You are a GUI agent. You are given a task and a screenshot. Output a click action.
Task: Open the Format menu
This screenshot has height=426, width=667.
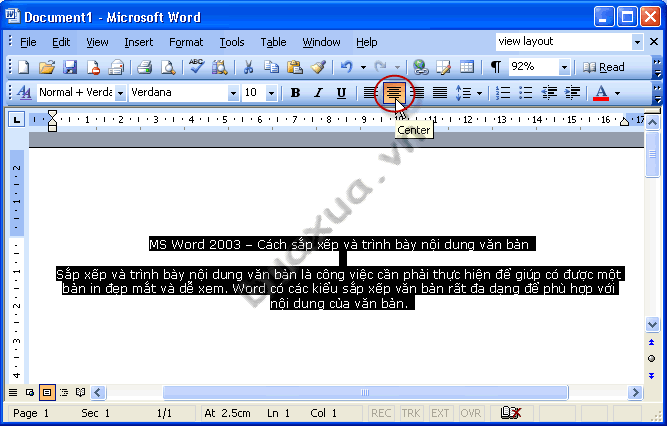click(186, 42)
